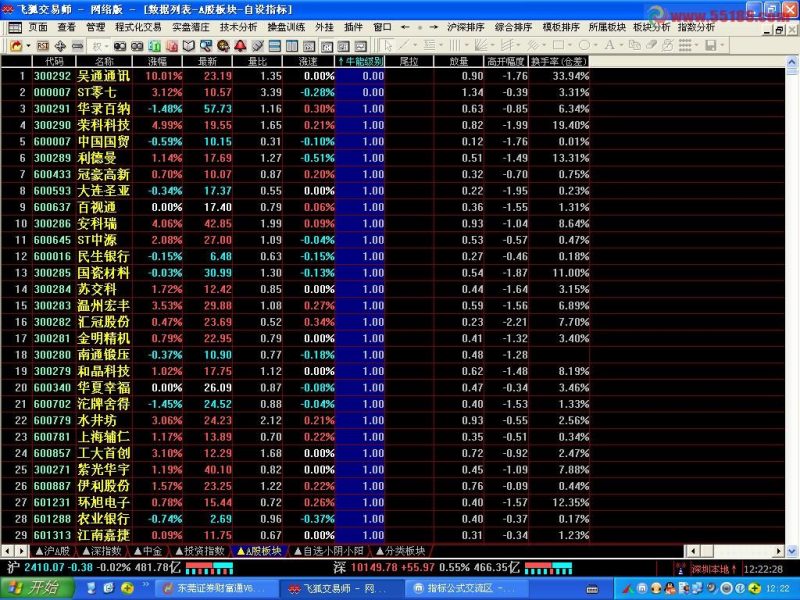Viewport: 800px width, 600px height.
Task: Select the arrow pointer cursor tool
Action: pos(388,46)
